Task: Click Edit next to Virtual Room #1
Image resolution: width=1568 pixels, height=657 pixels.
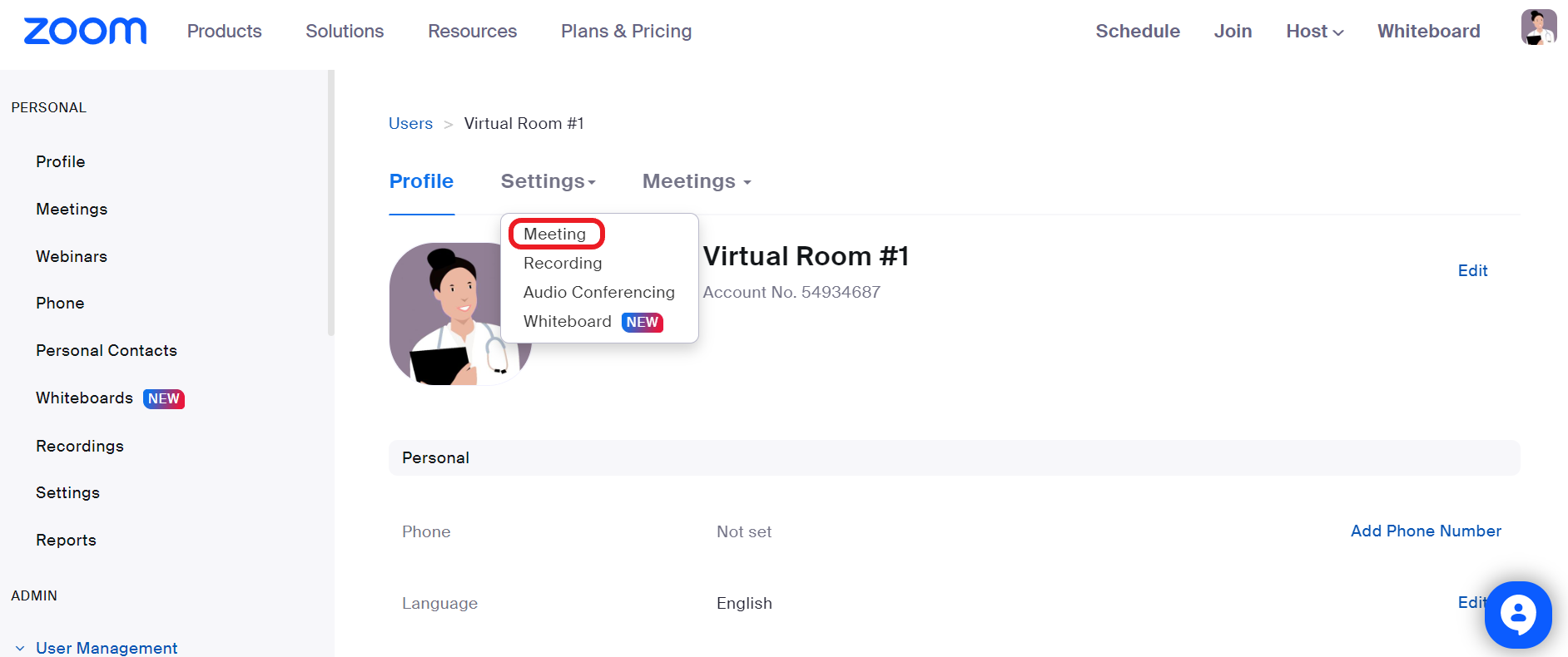Action: pos(1472,271)
